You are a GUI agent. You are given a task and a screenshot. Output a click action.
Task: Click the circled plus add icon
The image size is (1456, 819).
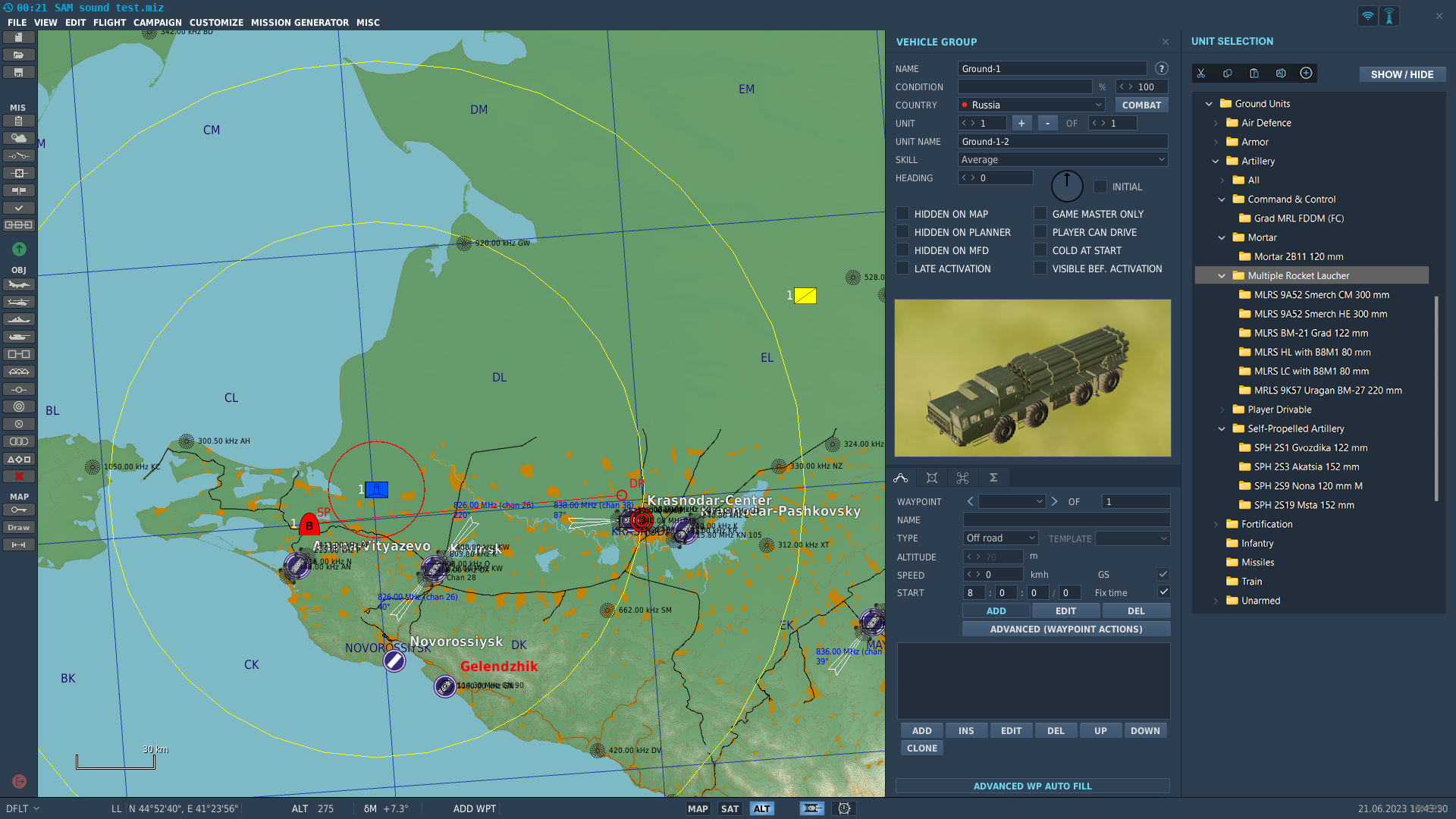coord(1306,73)
